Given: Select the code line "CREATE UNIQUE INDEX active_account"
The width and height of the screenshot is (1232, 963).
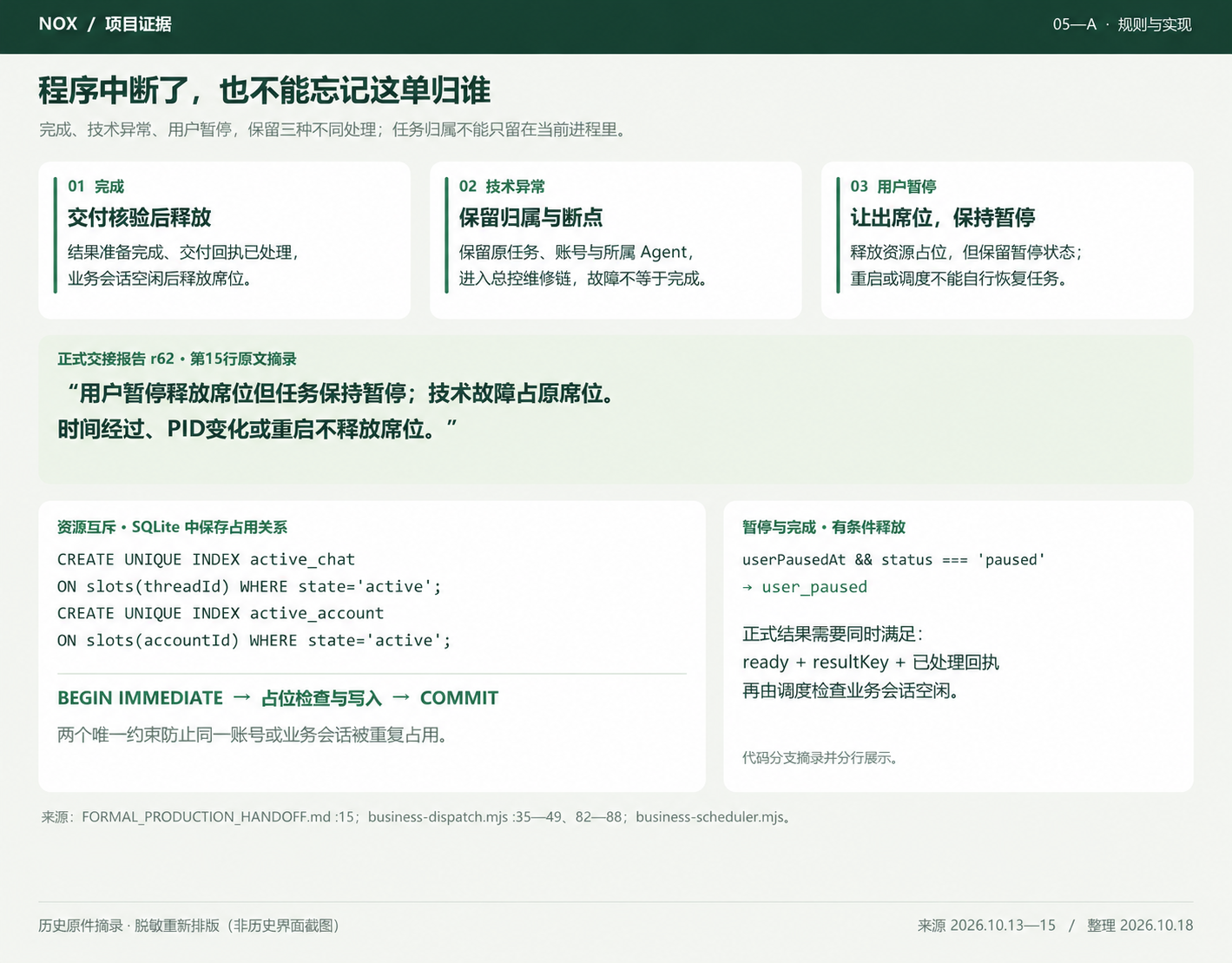Looking at the screenshot, I should point(221,613).
